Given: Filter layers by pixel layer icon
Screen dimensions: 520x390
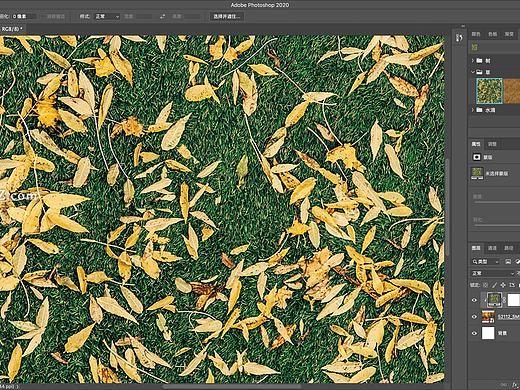Looking at the screenshot, I should (508, 262).
